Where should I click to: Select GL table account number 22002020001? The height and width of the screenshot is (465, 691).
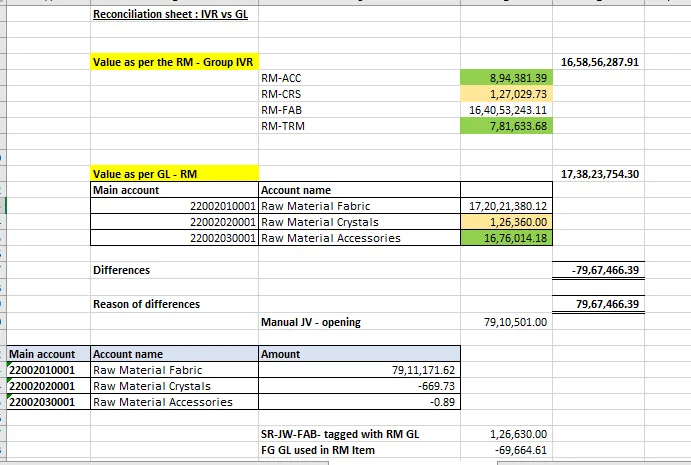(175, 222)
